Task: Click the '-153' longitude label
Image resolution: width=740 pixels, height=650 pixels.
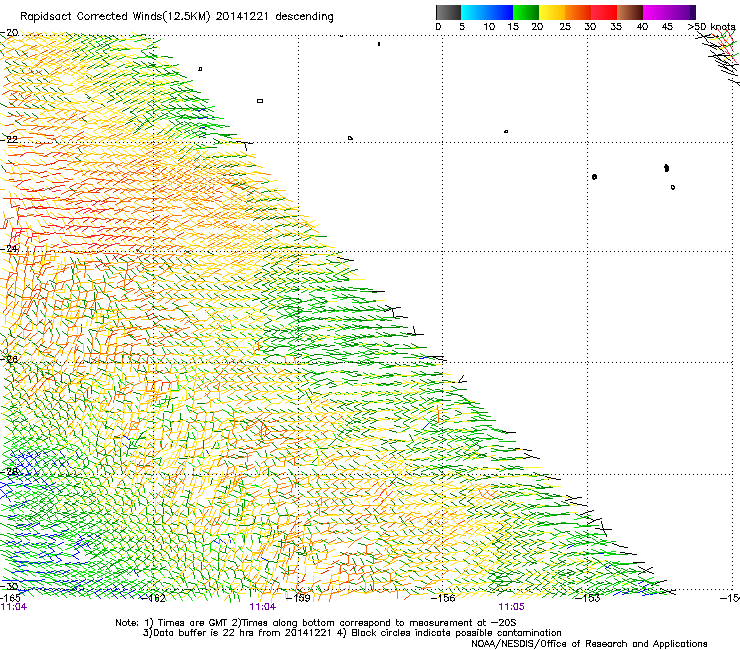Action: [x=589, y=598]
